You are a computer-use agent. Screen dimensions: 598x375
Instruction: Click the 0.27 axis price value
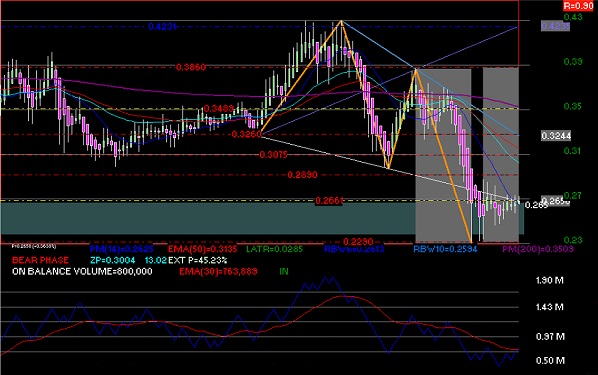click(573, 195)
